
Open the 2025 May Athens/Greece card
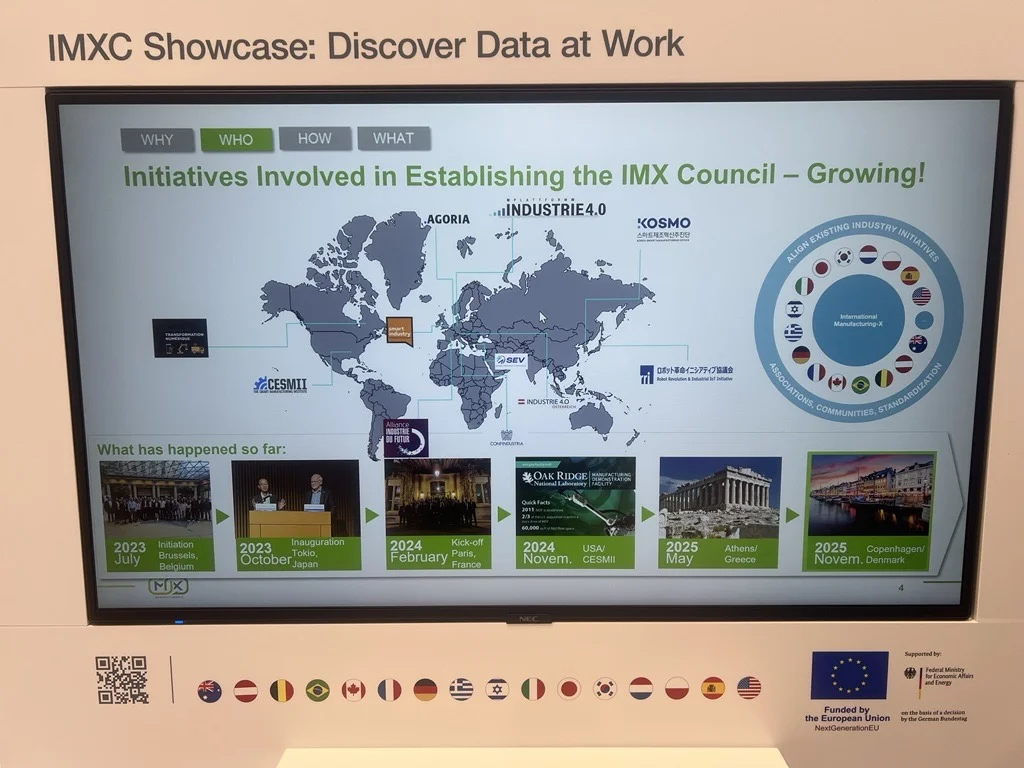720,512
